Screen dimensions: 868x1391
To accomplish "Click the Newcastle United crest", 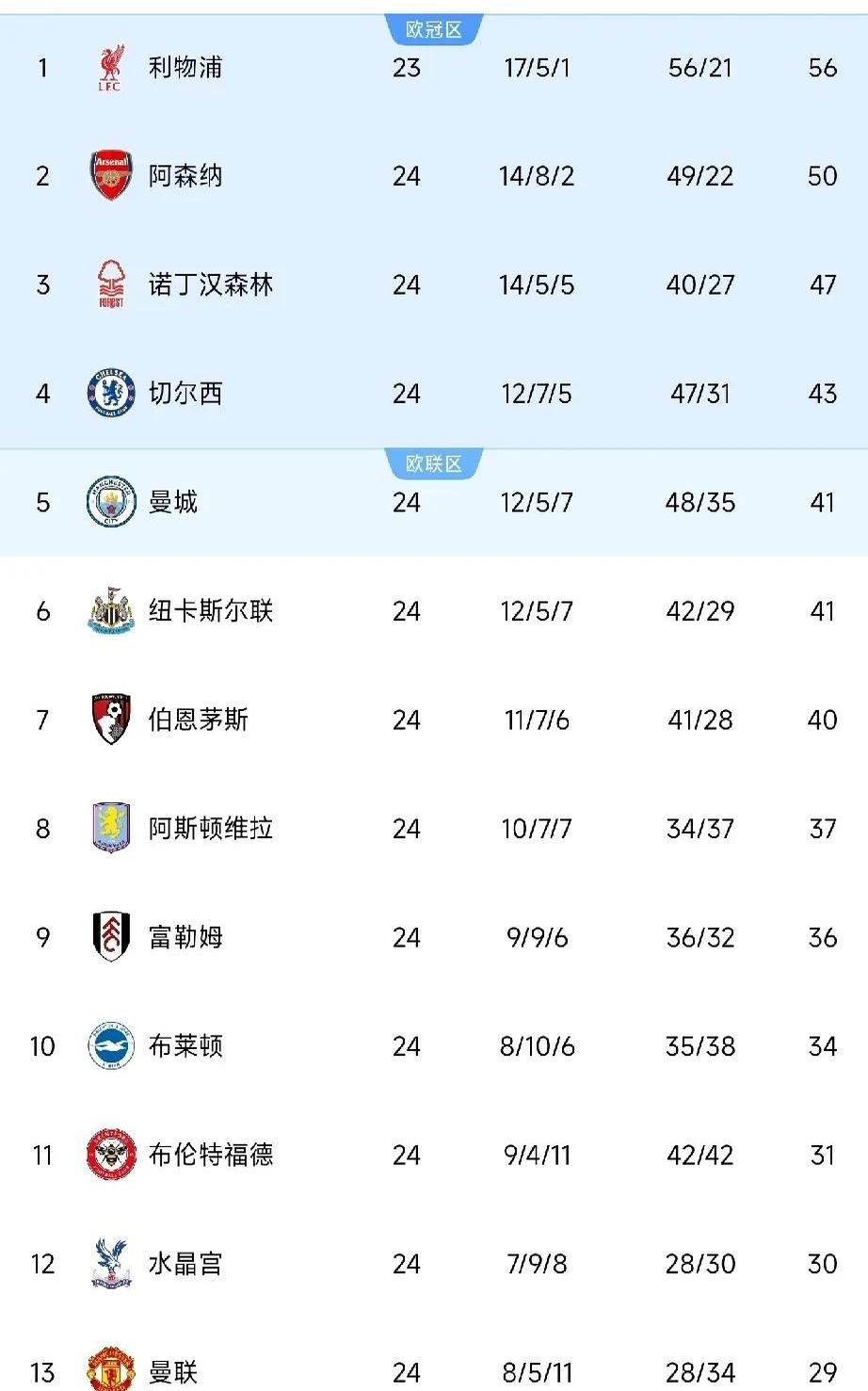I will [x=110, y=611].
